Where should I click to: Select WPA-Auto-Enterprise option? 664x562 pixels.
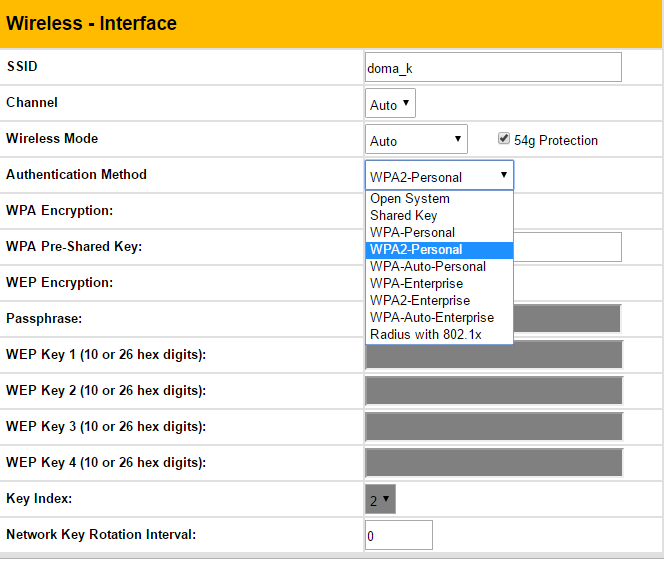coord(439,318)
